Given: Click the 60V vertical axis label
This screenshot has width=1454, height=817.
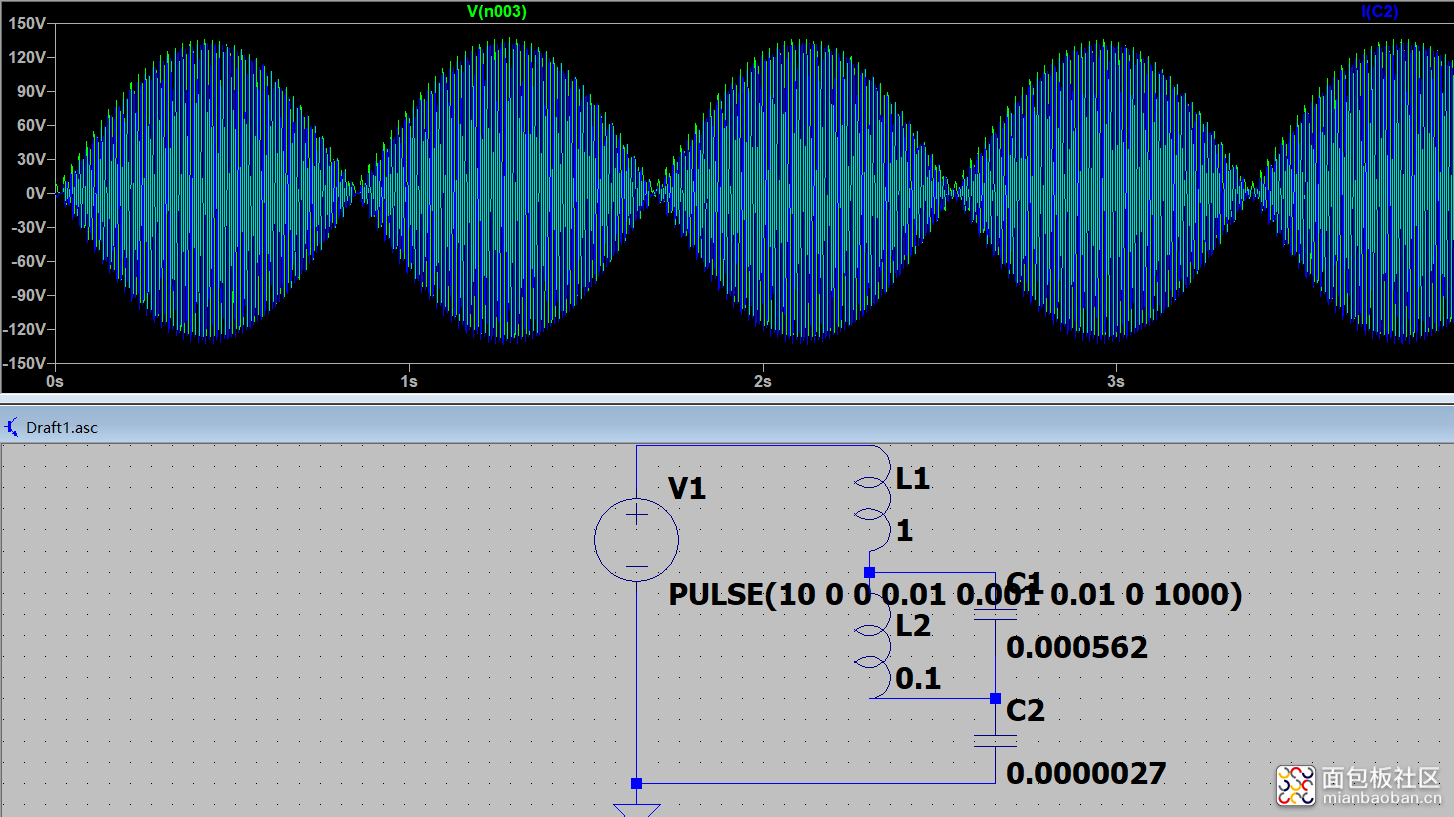Looking at the screenshot, I should click(x=32, y=125).
